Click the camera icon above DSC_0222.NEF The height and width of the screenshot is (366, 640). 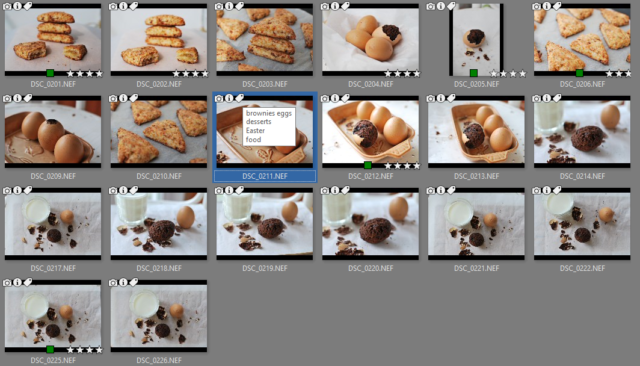point(537,190)
